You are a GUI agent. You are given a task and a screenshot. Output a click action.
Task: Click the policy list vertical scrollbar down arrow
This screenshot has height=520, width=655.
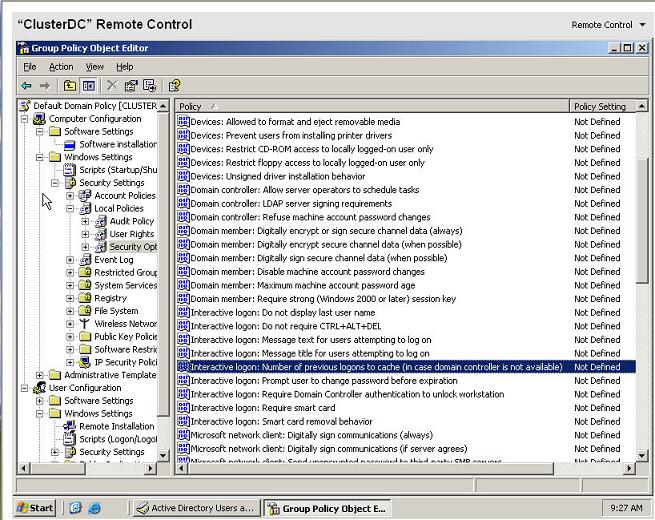tap(642, 455)
